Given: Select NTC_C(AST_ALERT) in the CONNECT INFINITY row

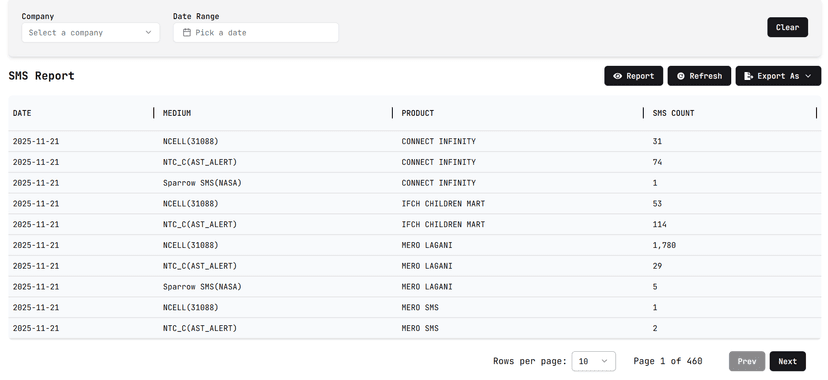Looking at the screenshot, I should pos(200,162).
